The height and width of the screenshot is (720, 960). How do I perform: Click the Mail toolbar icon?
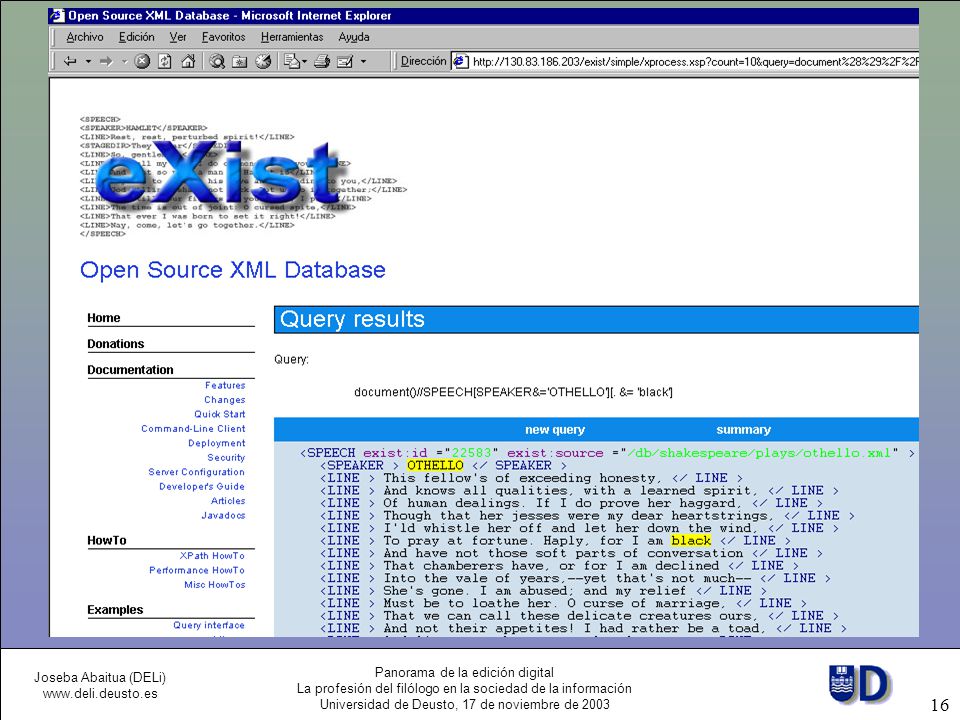[x=292, y=61]
